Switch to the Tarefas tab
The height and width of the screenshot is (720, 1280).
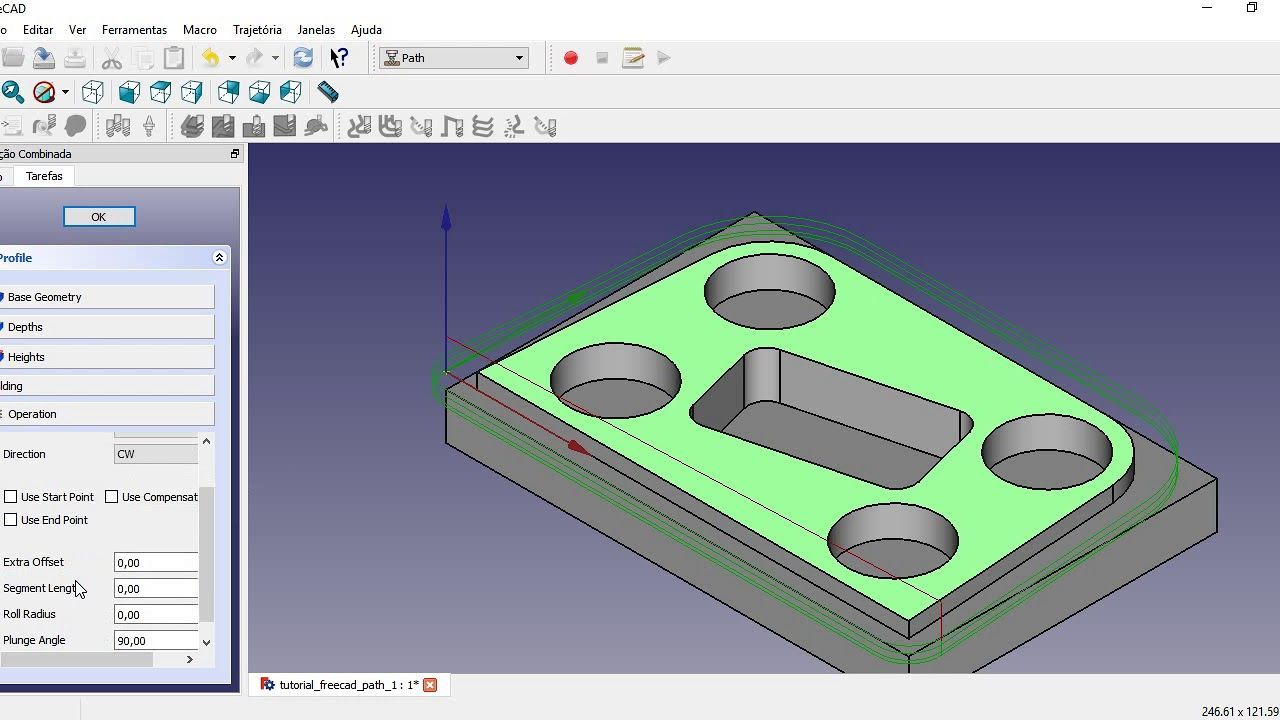pos(44,176)
